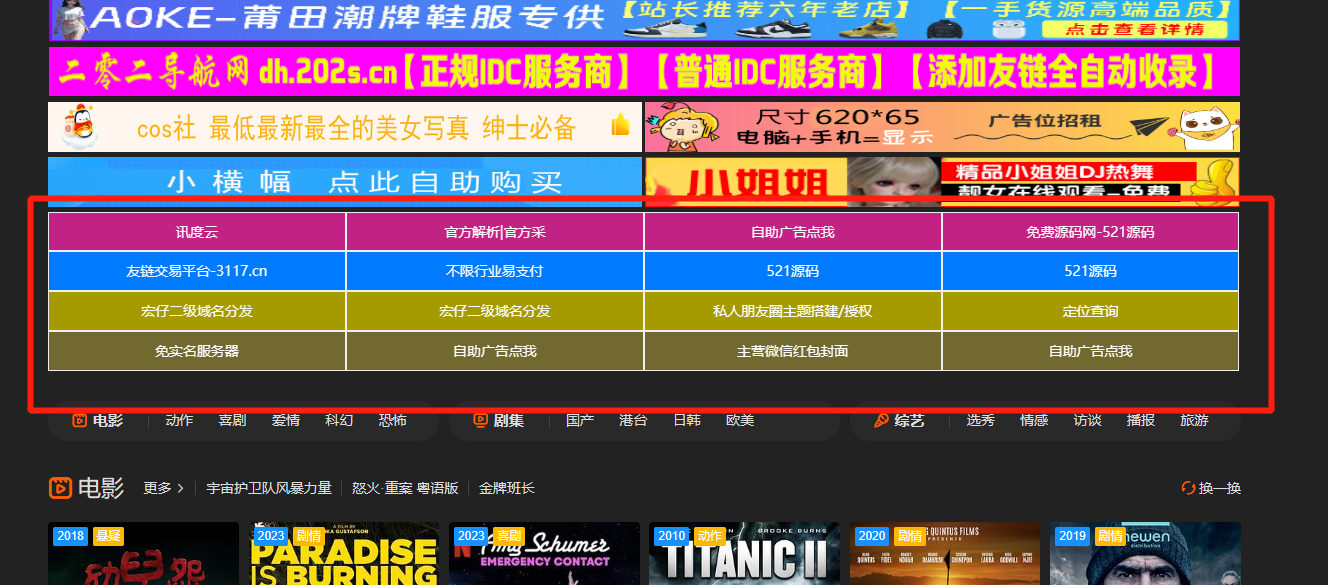Select the 日韩 drama category

687,420
